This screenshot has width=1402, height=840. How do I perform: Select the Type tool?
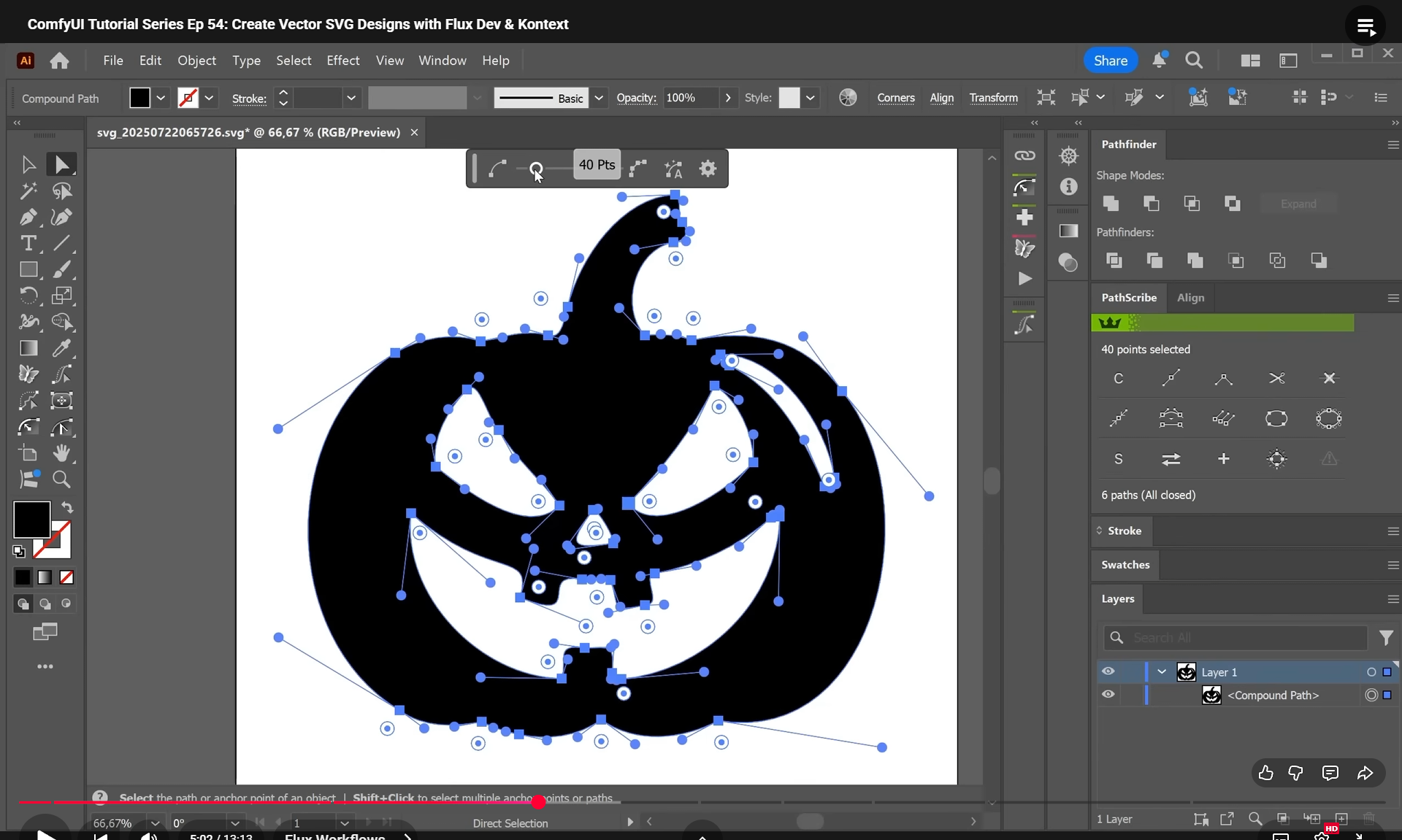pos(28,243)
